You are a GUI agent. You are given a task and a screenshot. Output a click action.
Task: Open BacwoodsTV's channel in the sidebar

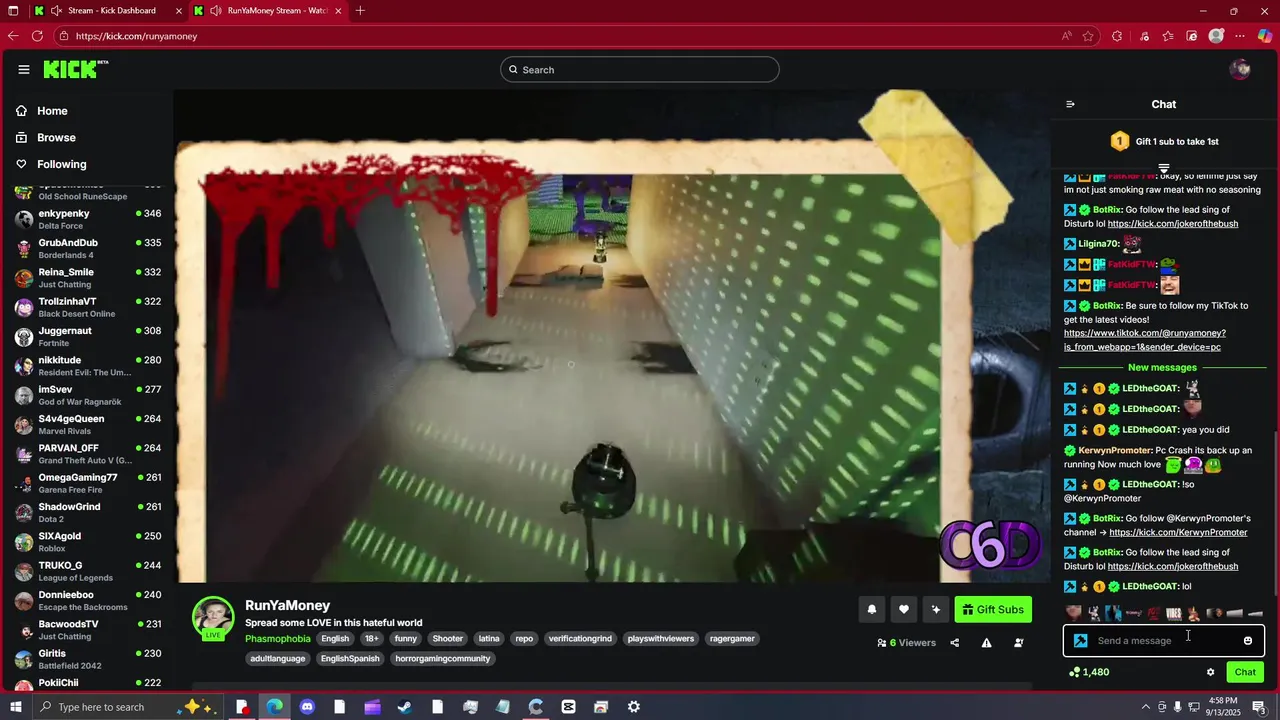click(88, 630)
